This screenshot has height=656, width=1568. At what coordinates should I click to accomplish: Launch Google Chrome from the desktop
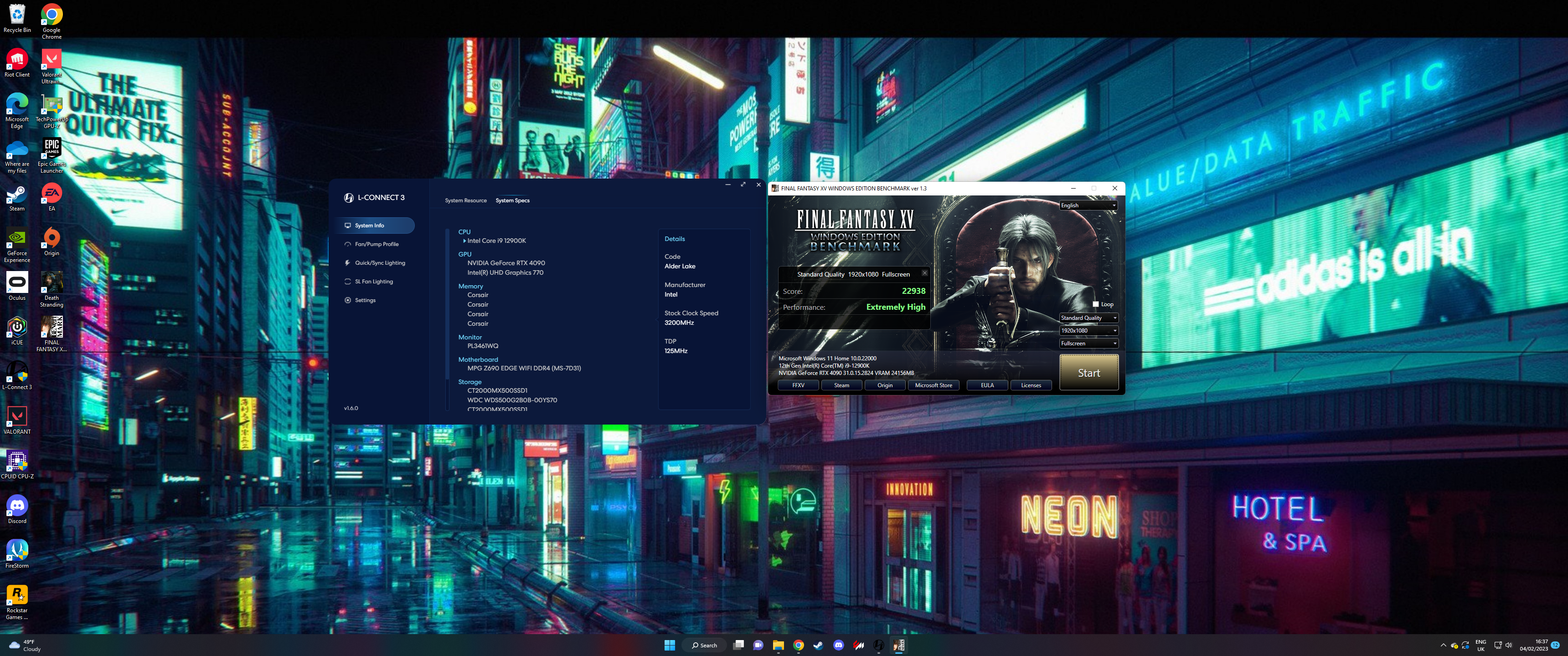52,21
